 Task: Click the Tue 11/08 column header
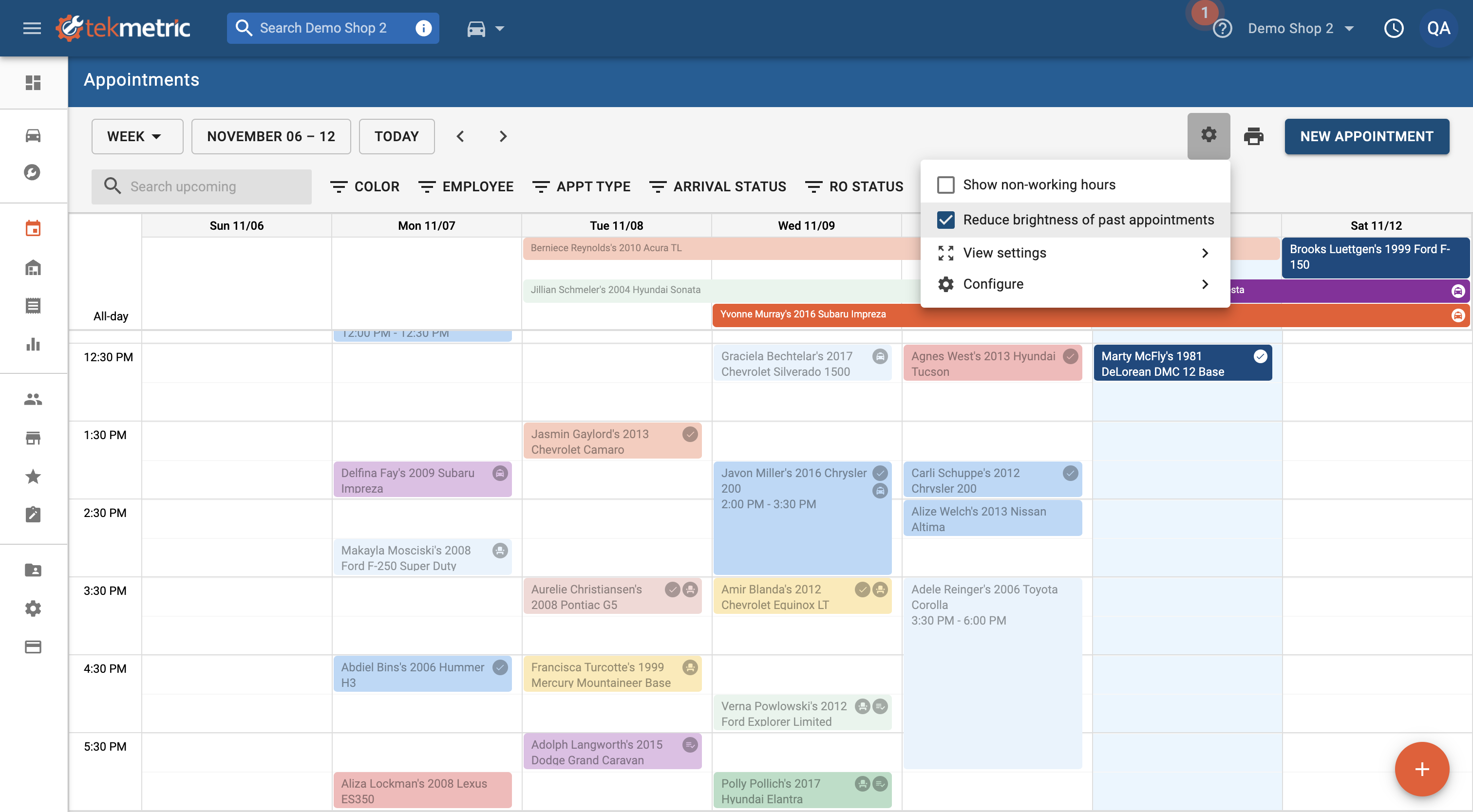(x=616, y=226)
